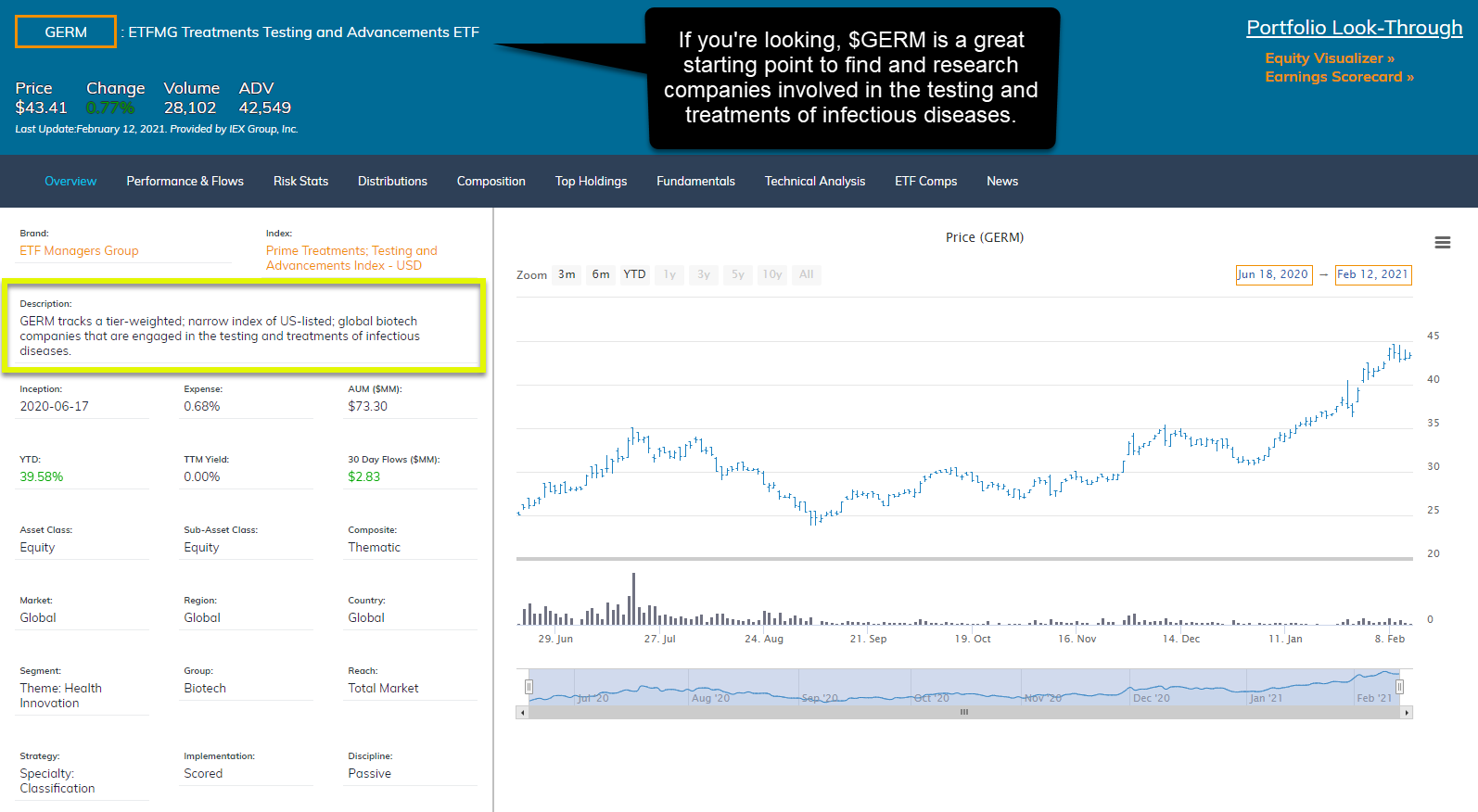1478x812 pixels.
Task: Click the Inception date 2020-06-17
Action: [x=55, y=407]
